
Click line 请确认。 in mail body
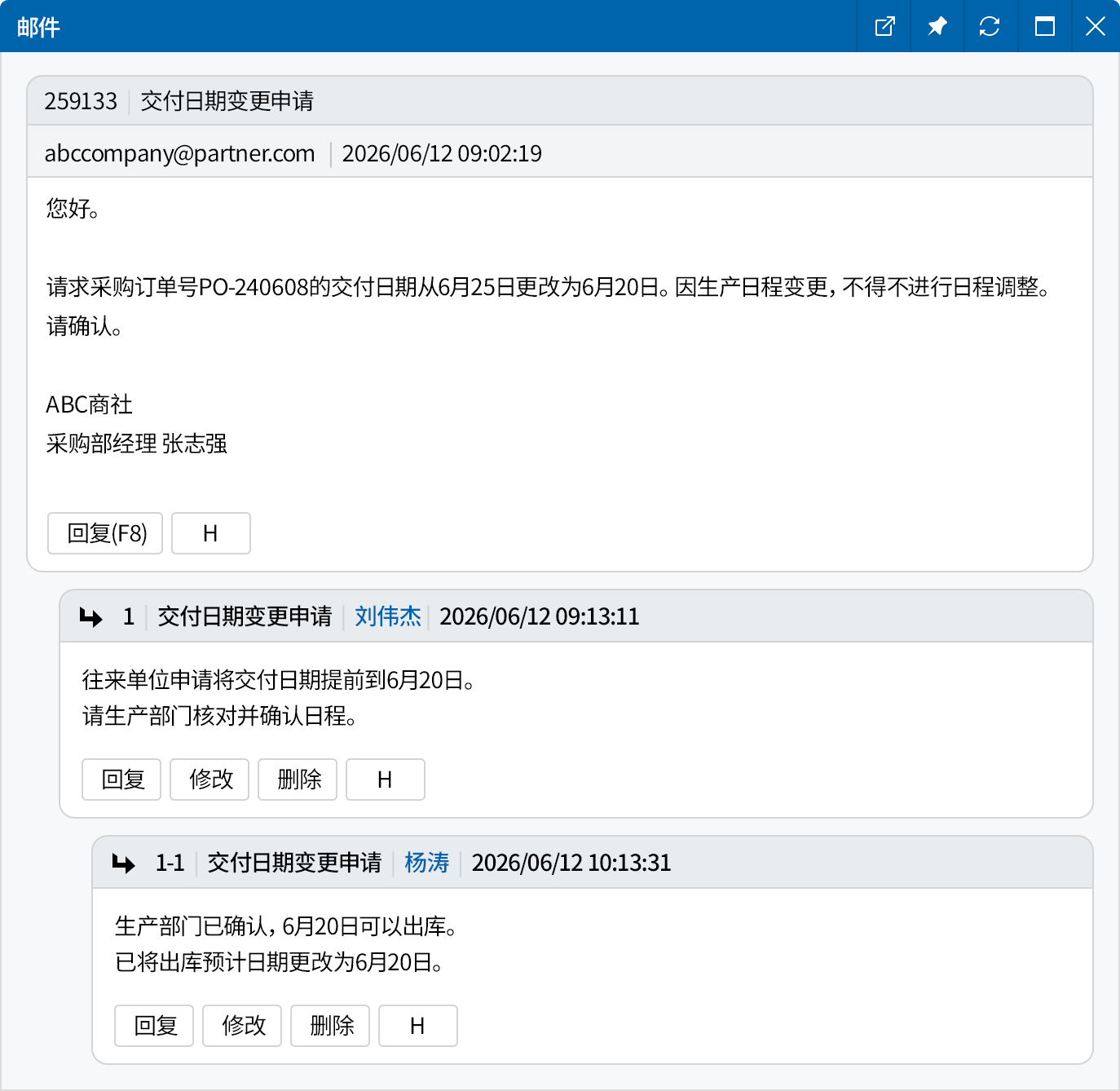pyautogui.click(x=85, y=326)
